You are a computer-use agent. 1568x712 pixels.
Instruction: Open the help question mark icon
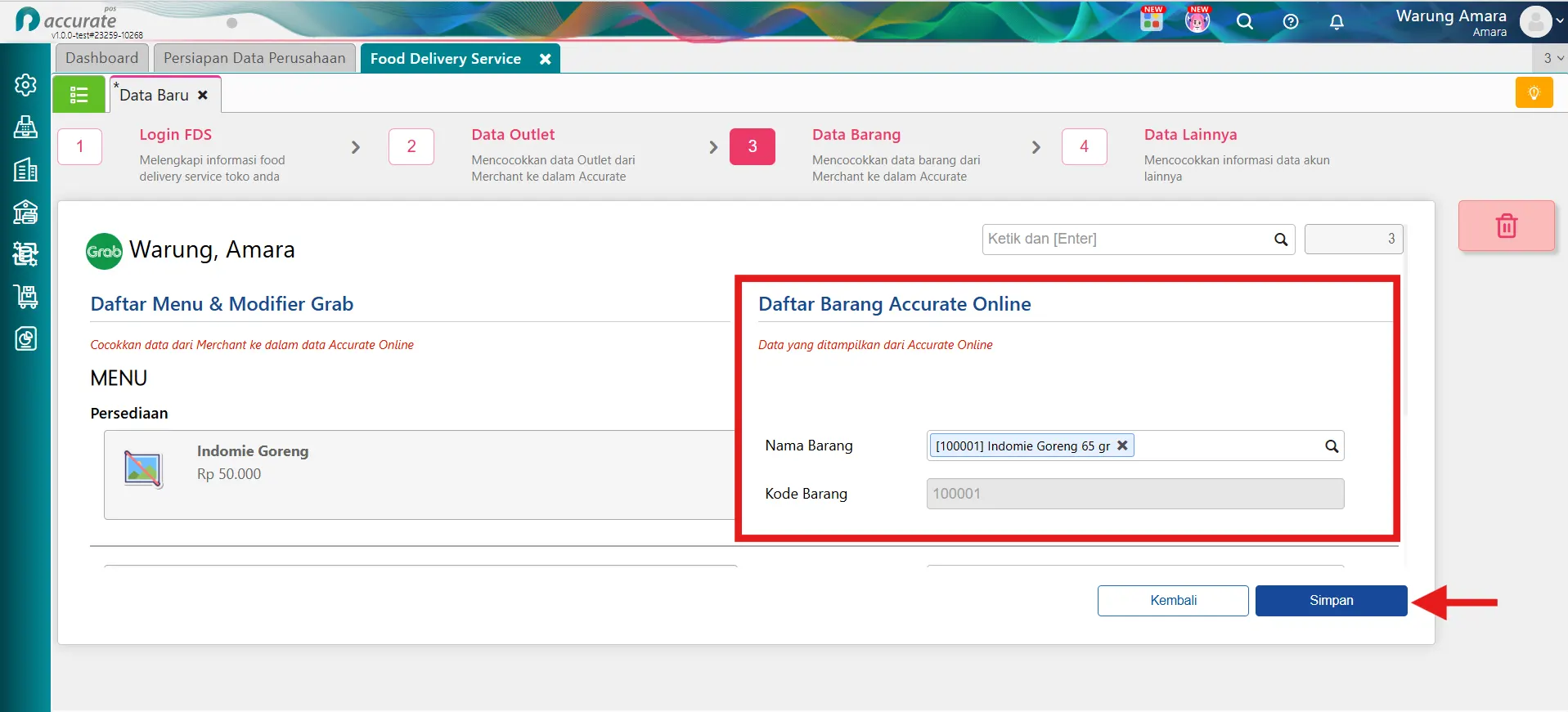point(1291,22)
